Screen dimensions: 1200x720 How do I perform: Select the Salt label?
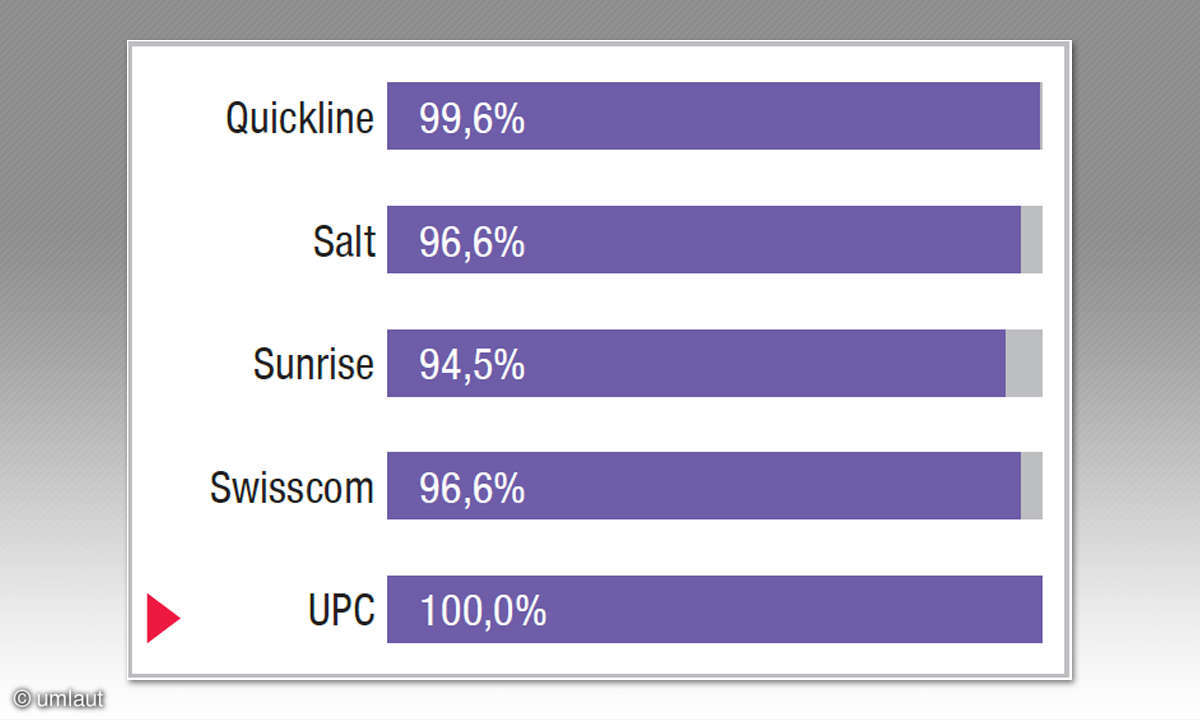coord(345,242)
